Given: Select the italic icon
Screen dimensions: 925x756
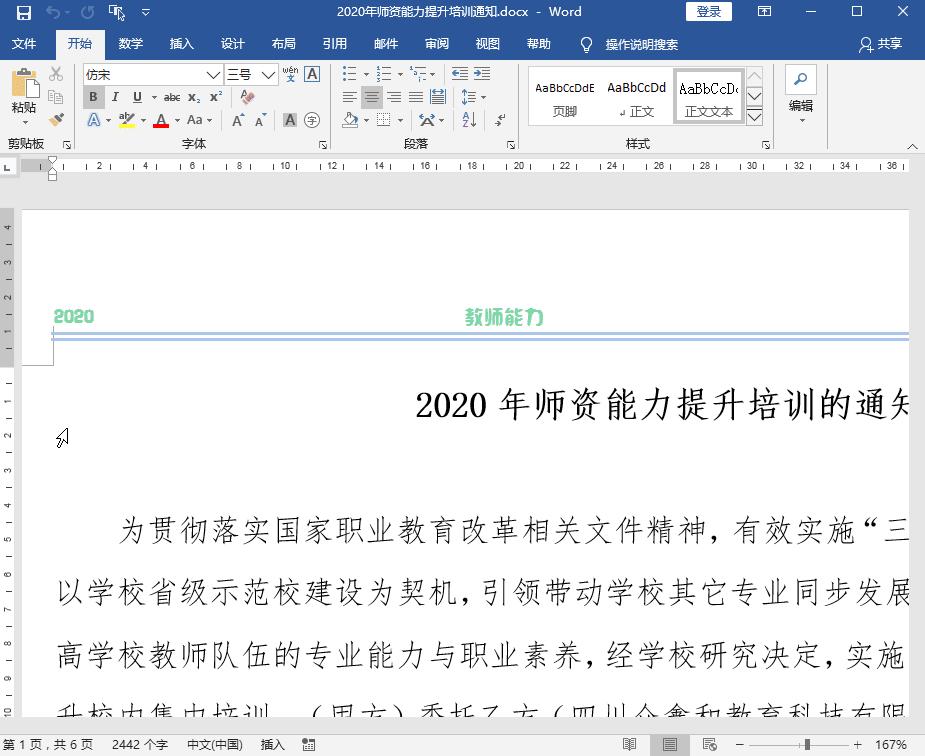Looking at the screenshot, I should coord(114,96).
